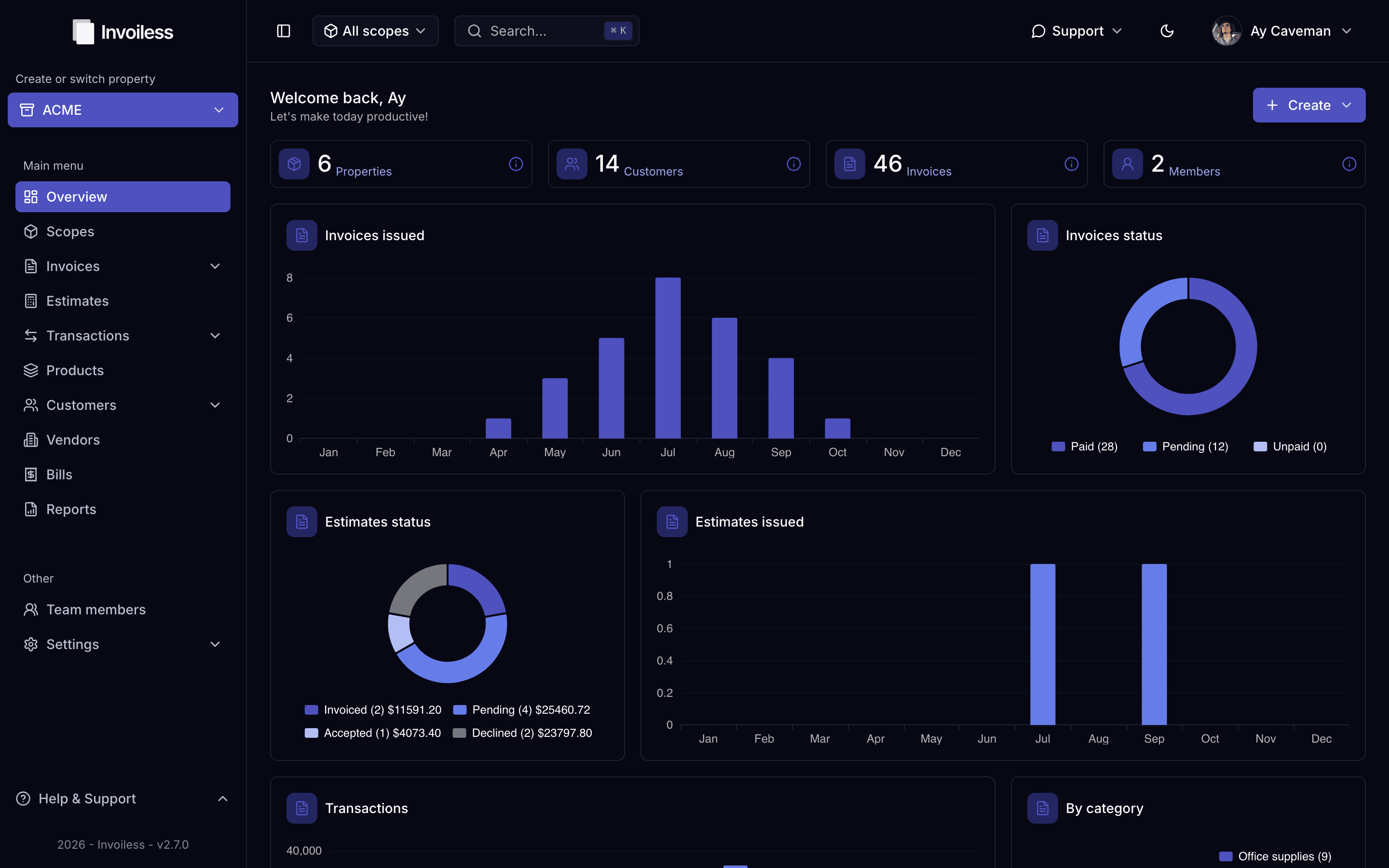Click the Invoiless logo link

(x=123, y=32)
